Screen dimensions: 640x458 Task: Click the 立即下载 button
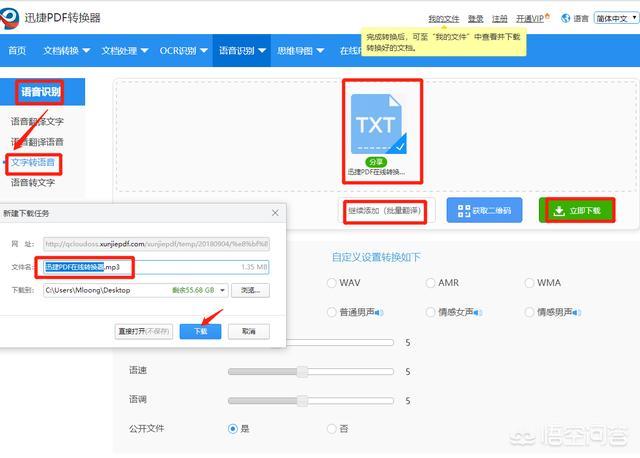[577, 210]
